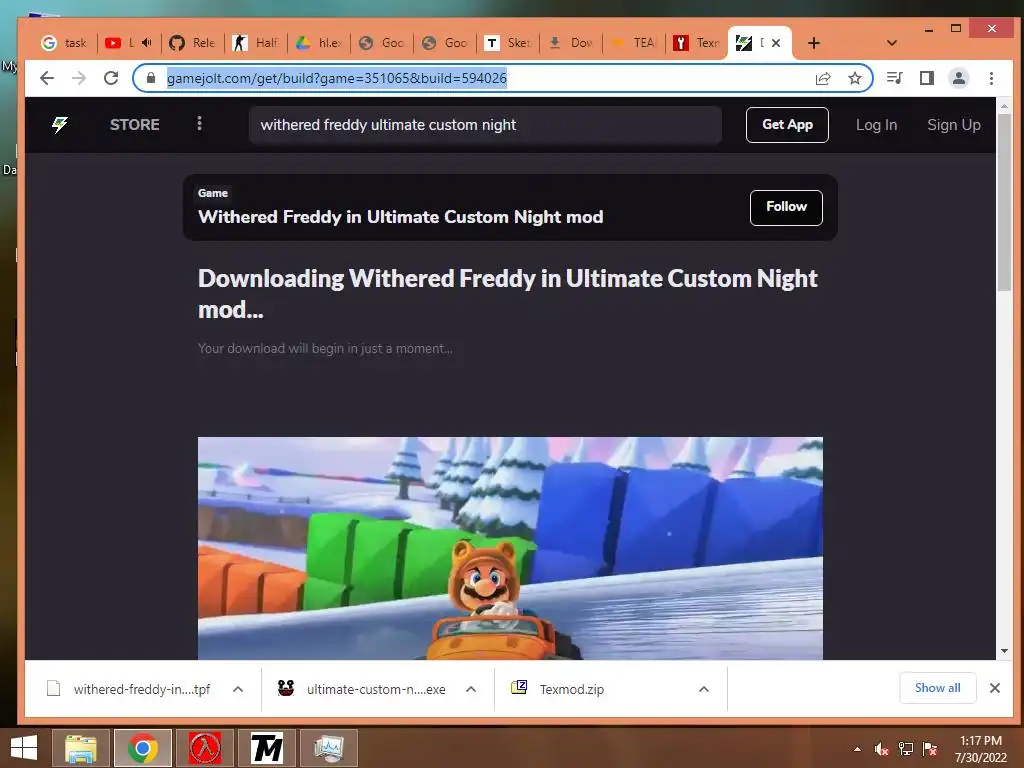The height and width of the screenshot is (768, 1024).
Task: Click the padlock site info icon
Action: coord(151,78)
